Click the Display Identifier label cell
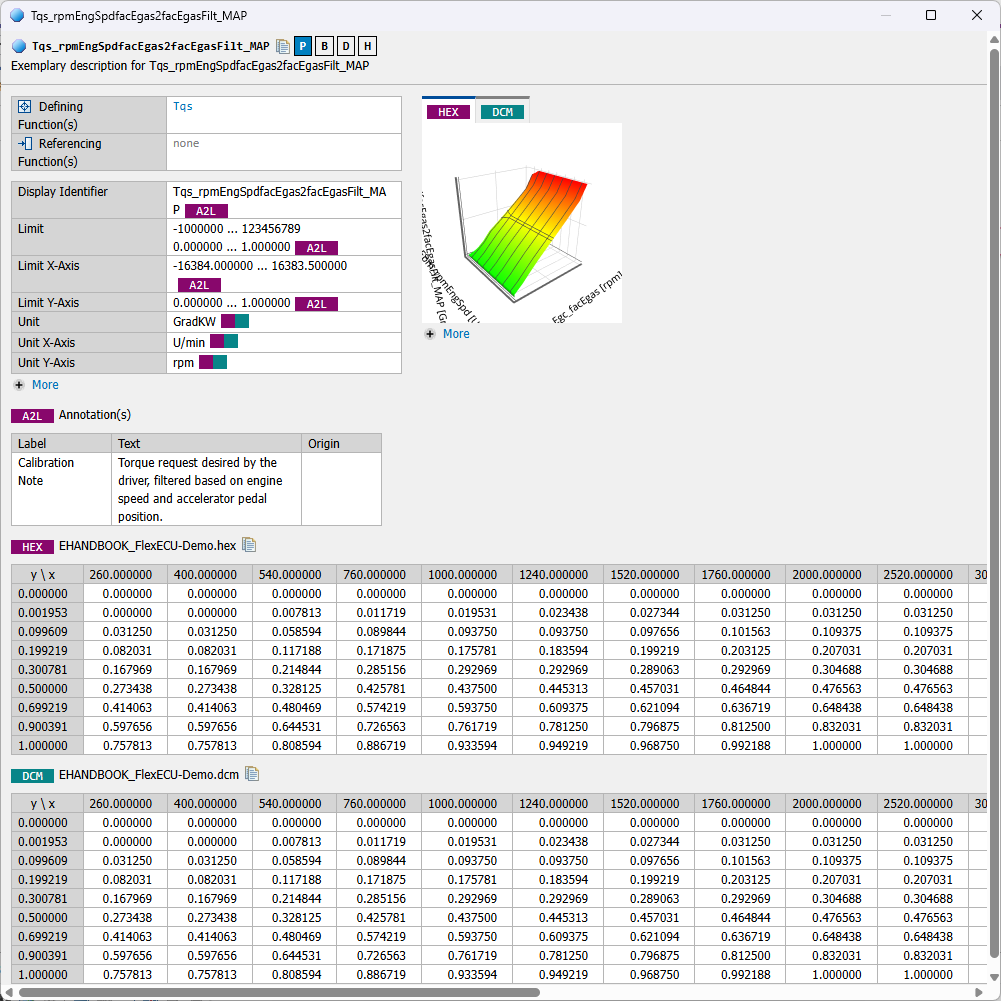 (x=89, y=200)
